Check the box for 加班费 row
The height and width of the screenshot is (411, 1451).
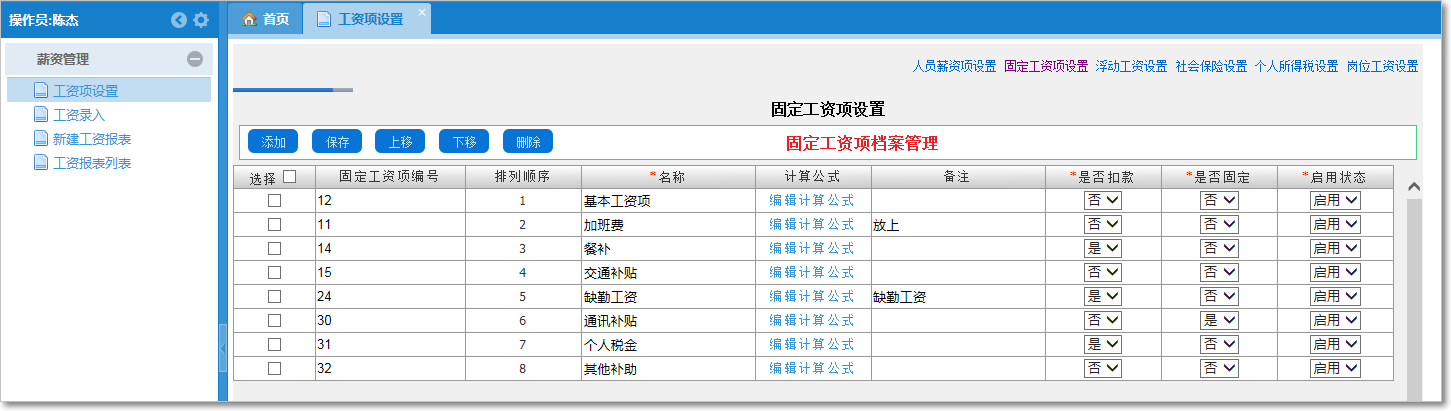coord(274,225)
